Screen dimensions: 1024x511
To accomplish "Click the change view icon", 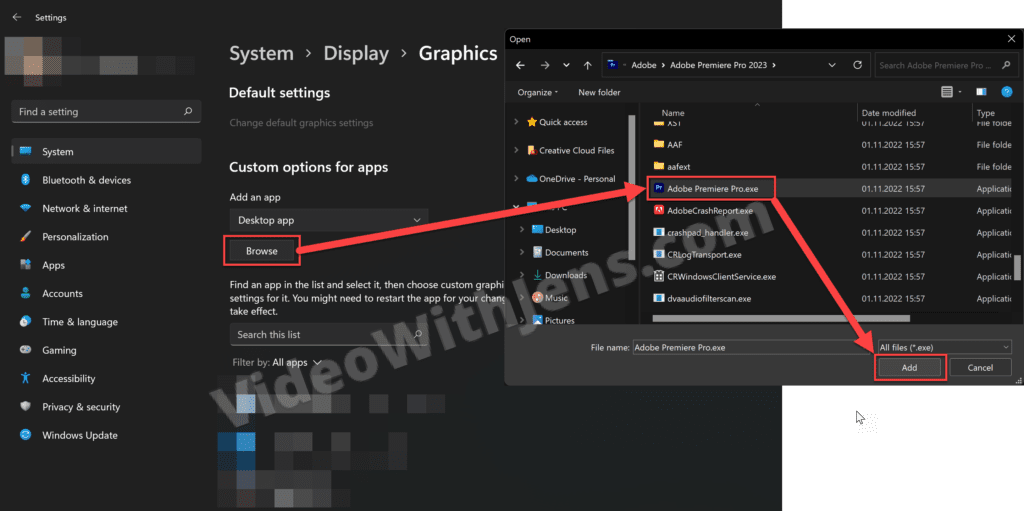I will (947, 92).
